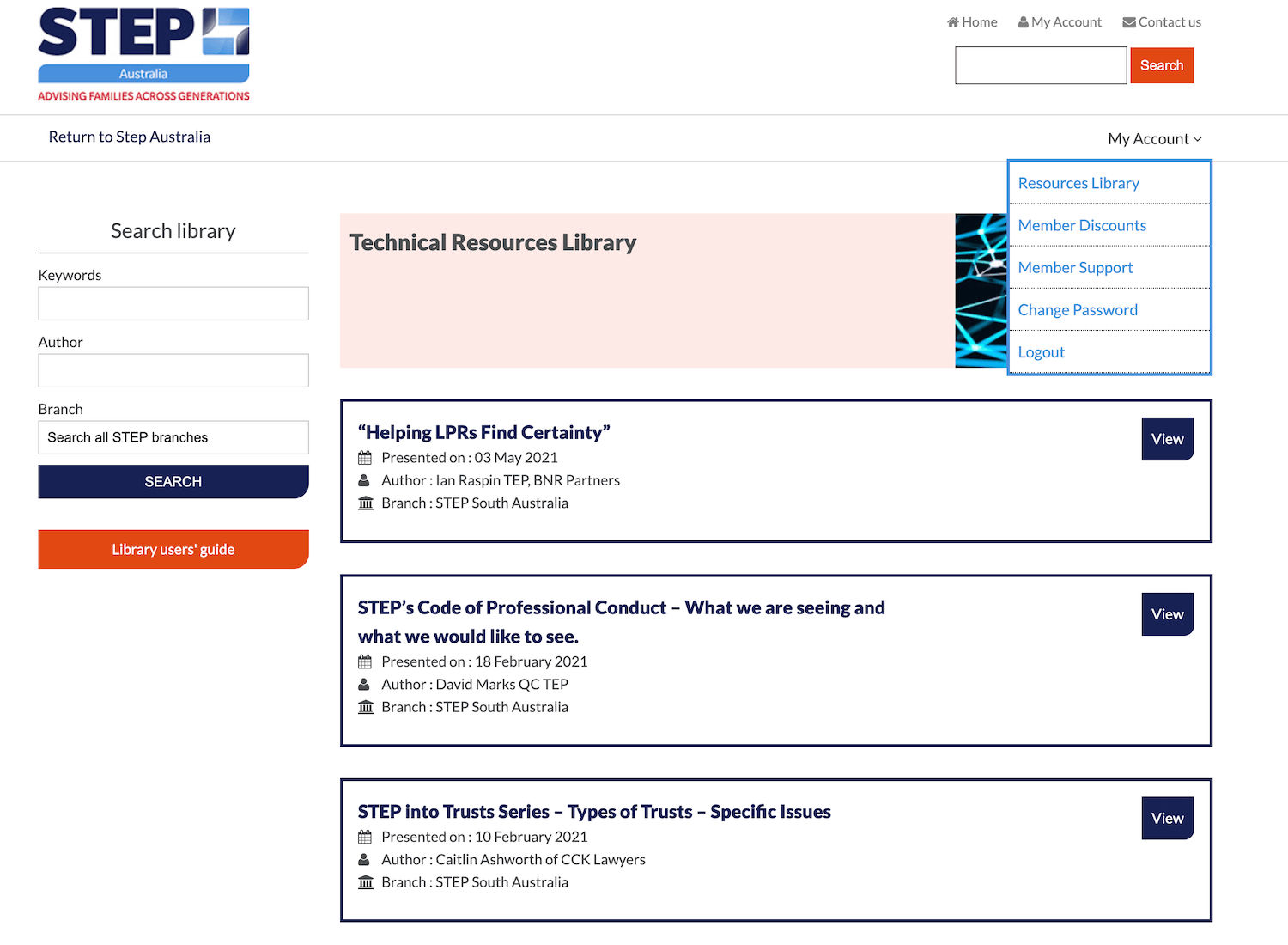
Task: Open My Account link in top header
Action: point(1060,22)
